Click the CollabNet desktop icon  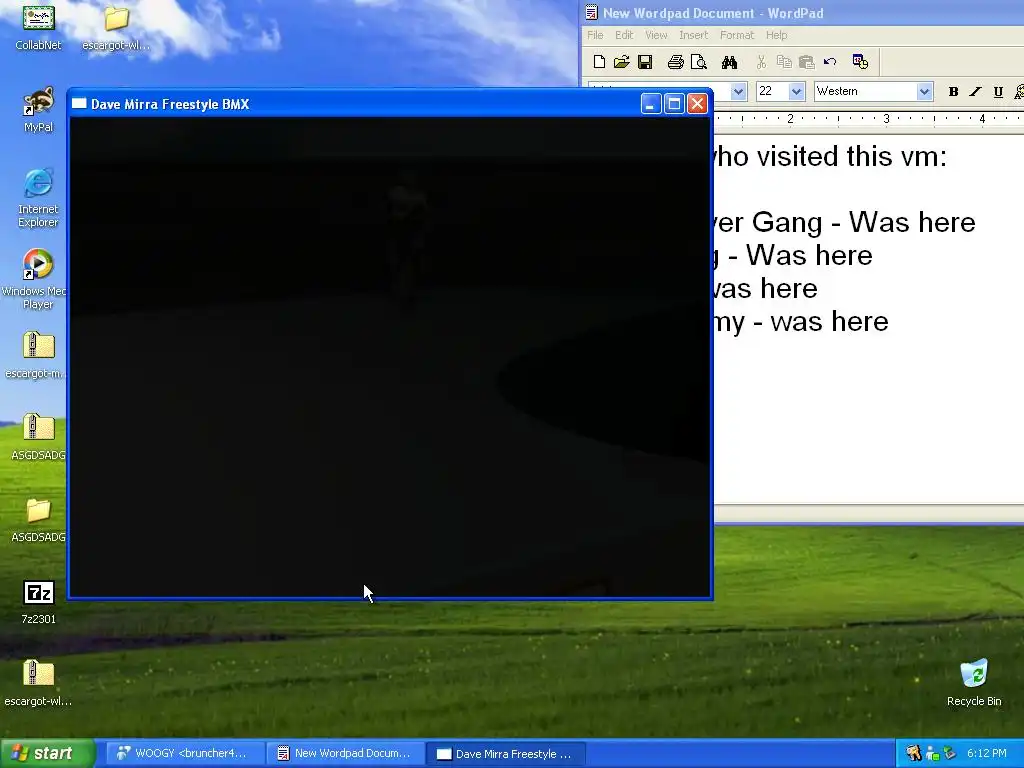[39, 27]
